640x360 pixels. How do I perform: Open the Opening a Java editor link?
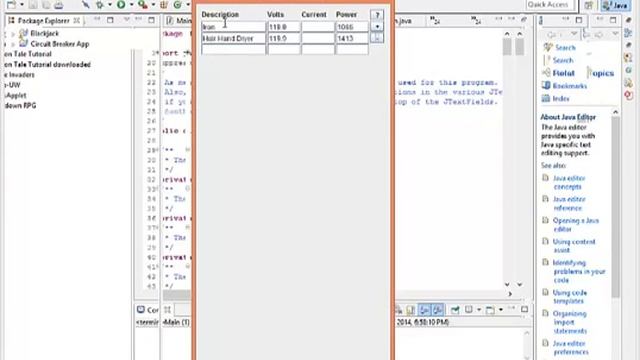click(x=576, y=225)
